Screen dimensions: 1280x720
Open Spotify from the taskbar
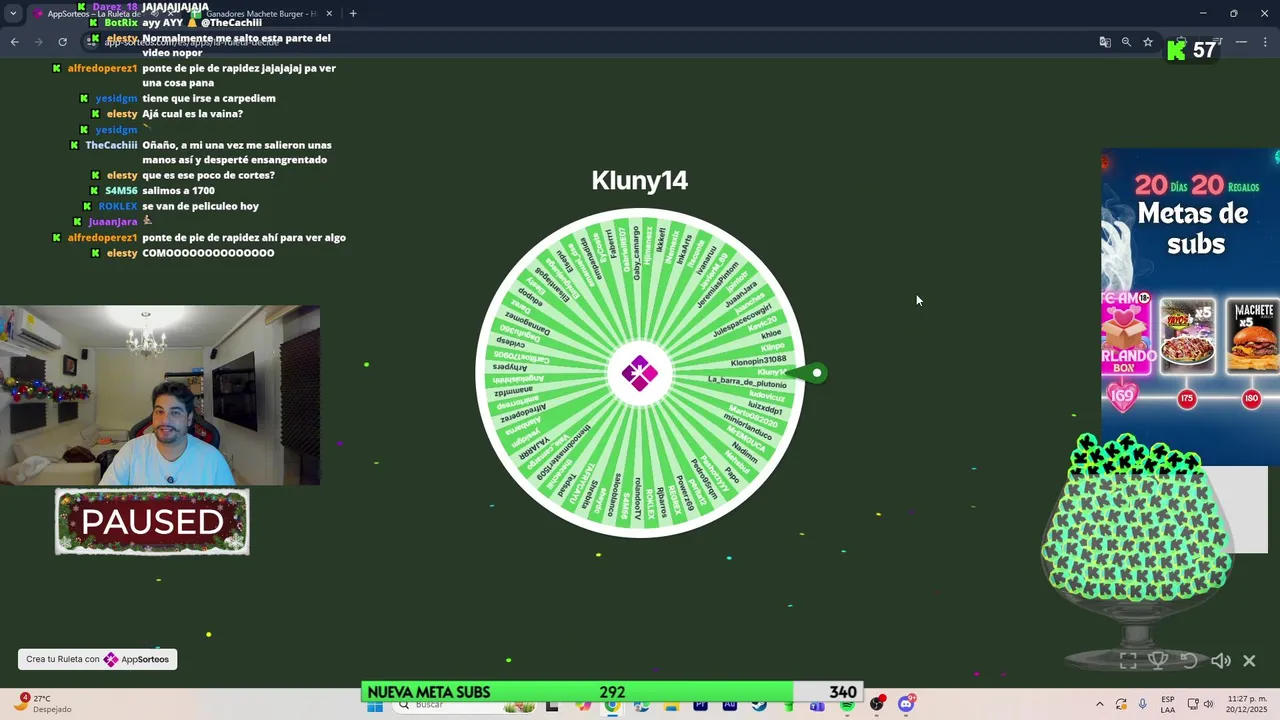point(847,705)
